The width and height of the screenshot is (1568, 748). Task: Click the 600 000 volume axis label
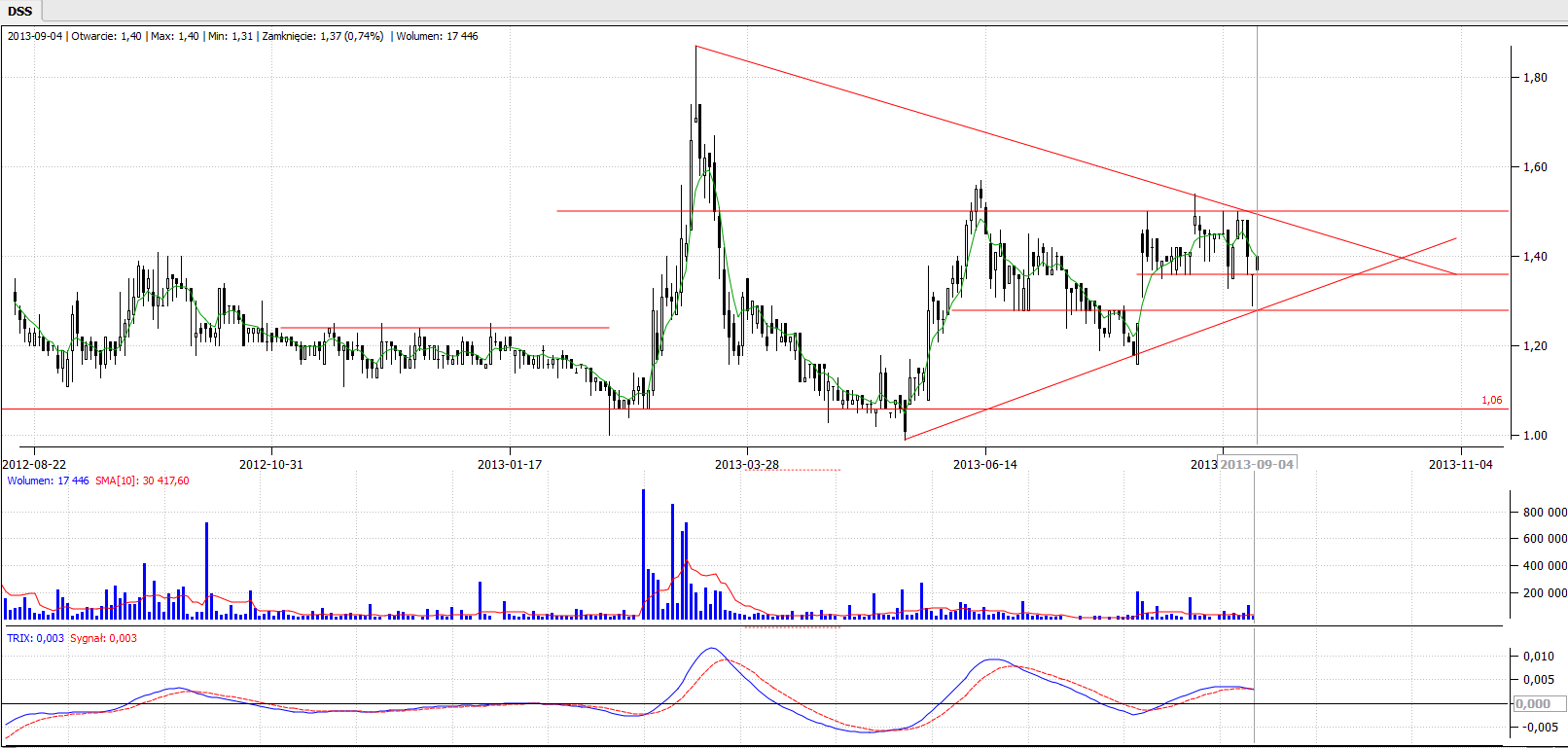[x=1545, y=539]
